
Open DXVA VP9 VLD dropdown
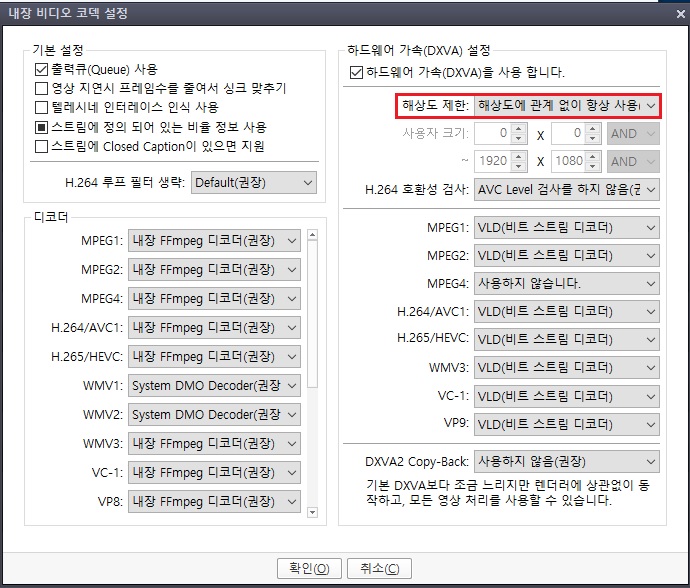567,424
